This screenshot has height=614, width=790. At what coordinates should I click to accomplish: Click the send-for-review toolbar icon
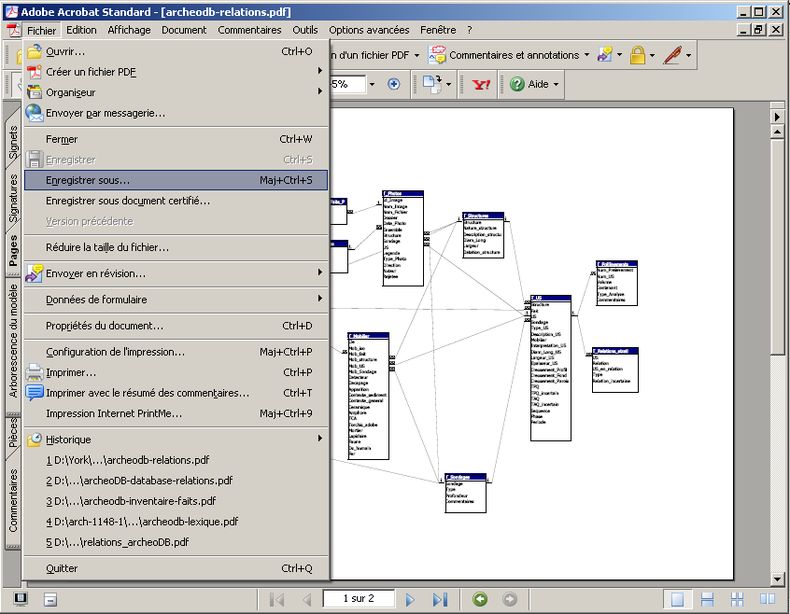tap(605, 55)
